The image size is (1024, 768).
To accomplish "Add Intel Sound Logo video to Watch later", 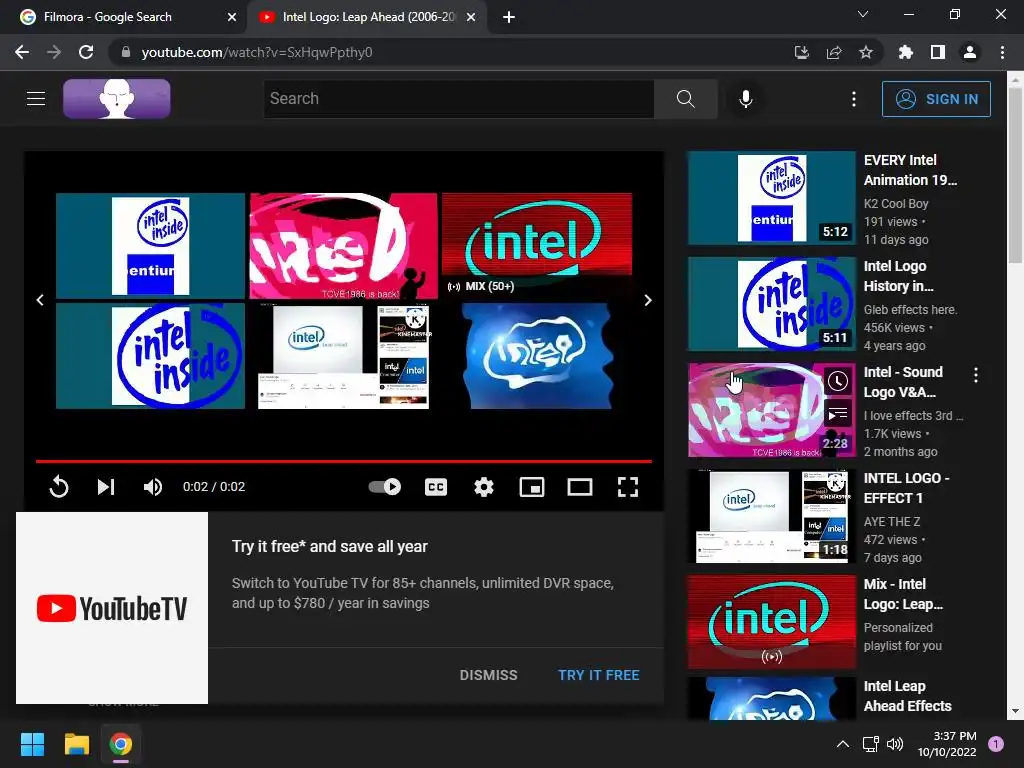I will click(x=837, y=381).
